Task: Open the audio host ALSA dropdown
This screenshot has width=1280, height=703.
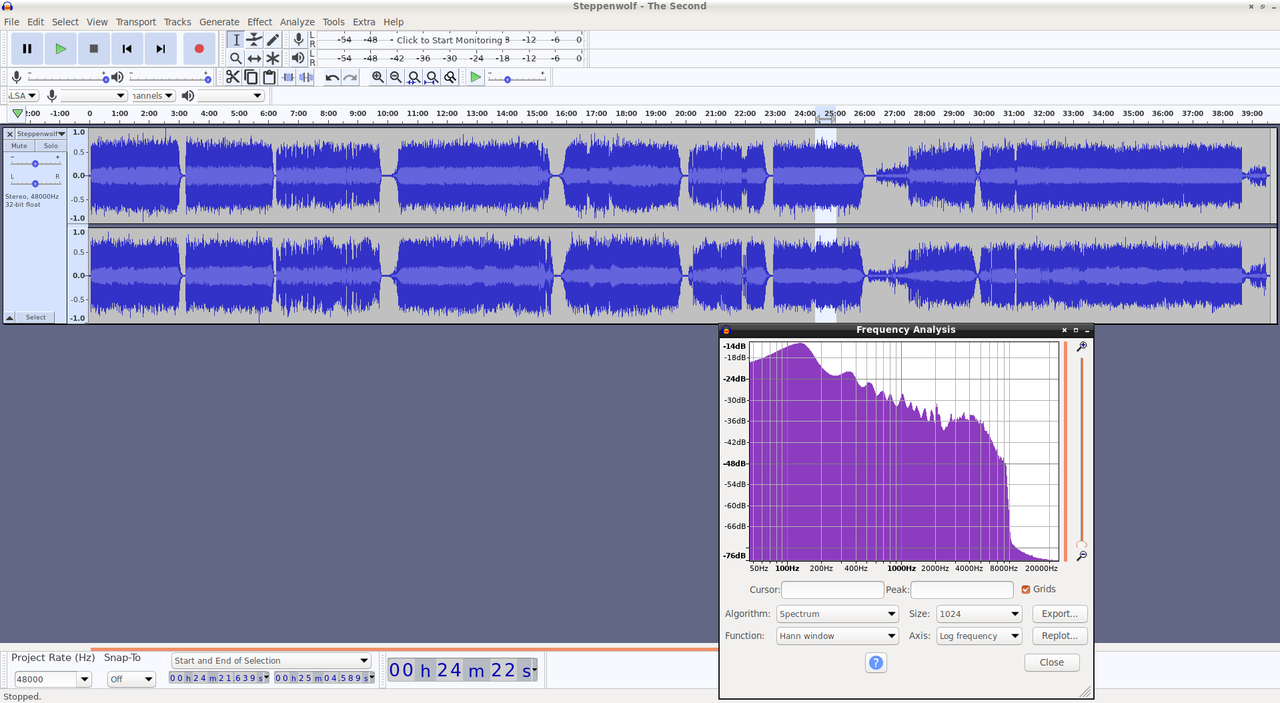Action: tap(23, 96)
